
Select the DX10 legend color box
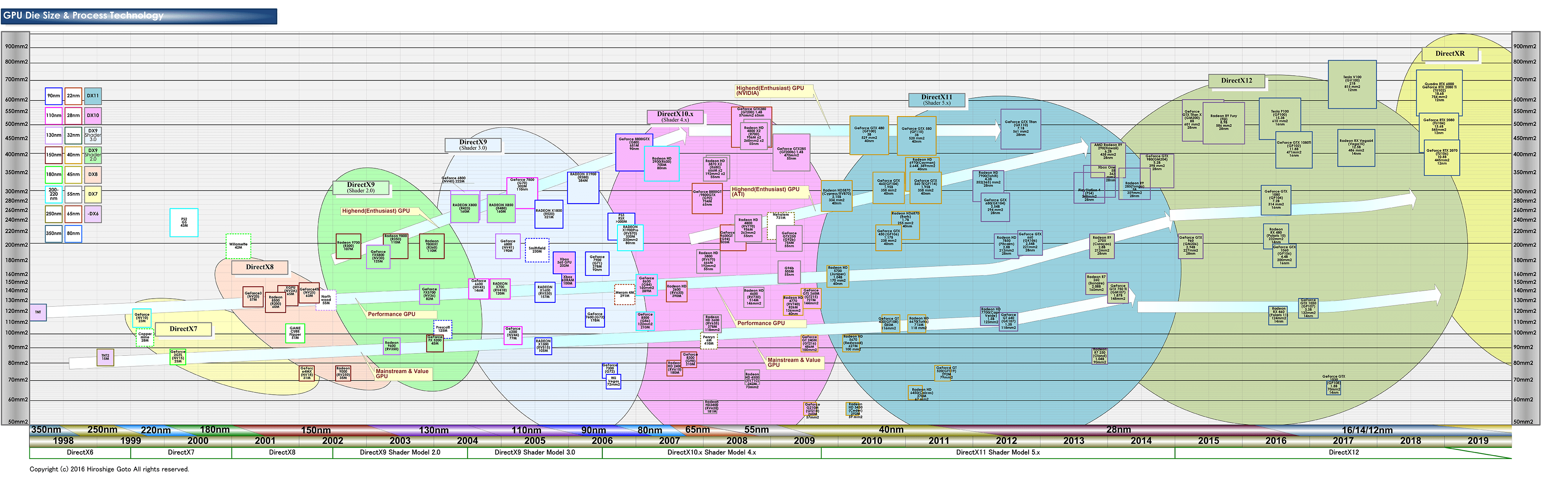click(93, 115)
